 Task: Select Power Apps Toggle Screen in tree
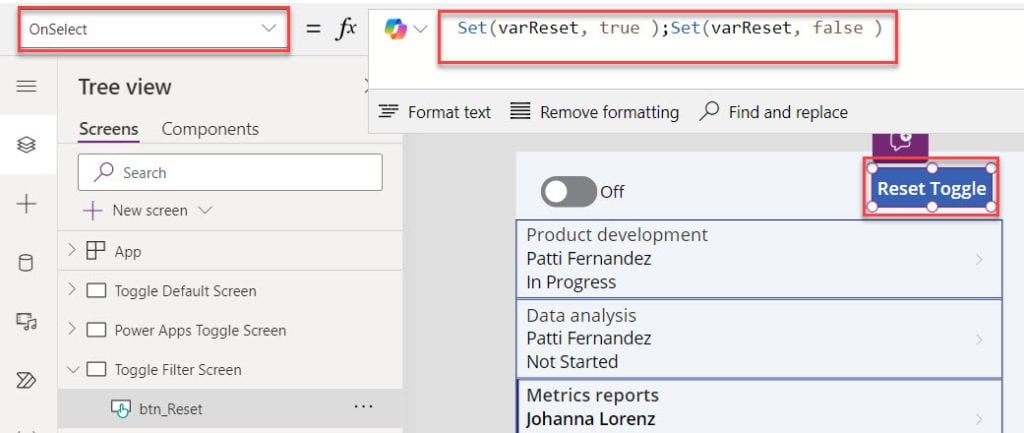pos(200,330)
